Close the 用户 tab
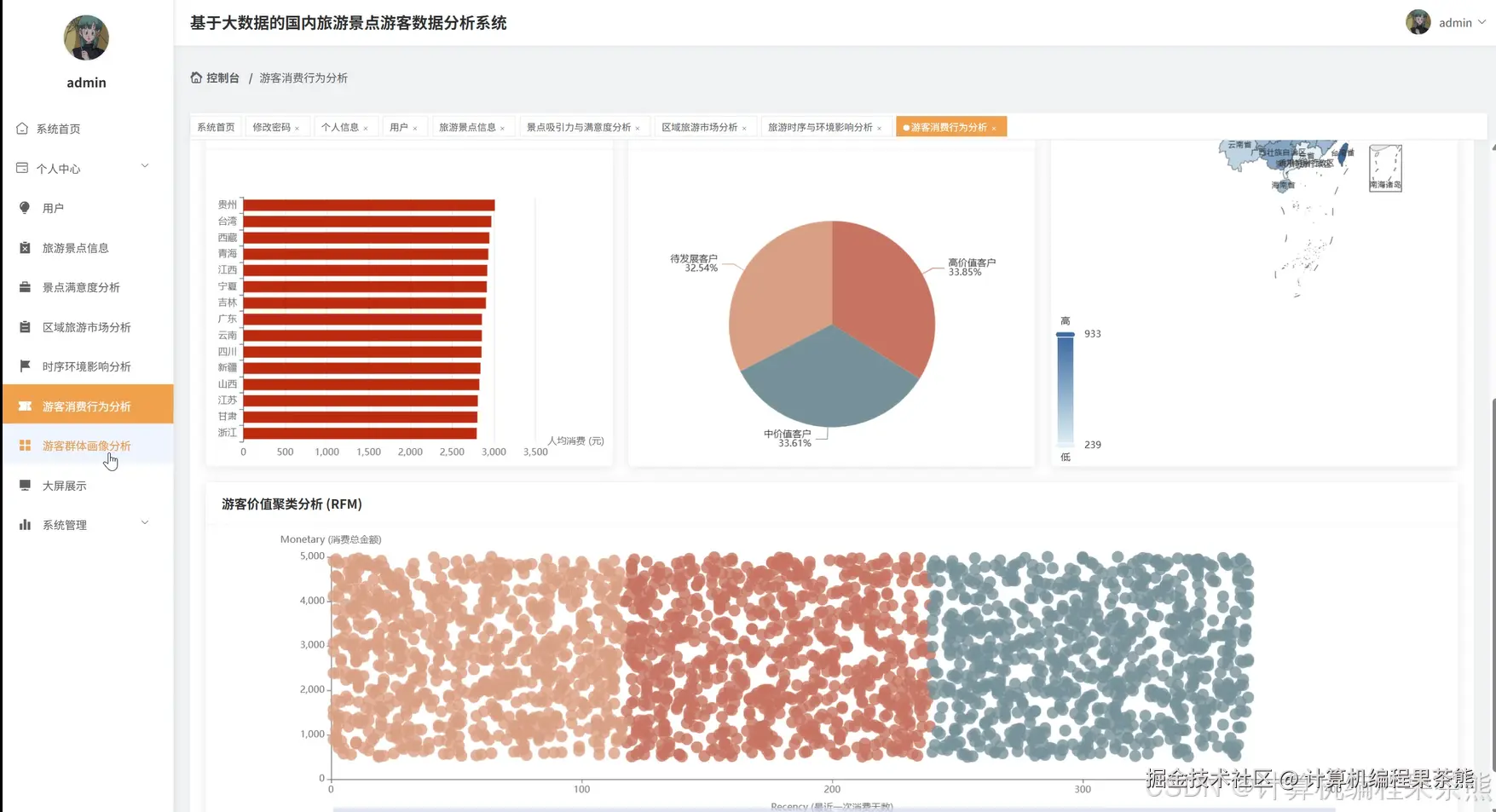The height and width of the screenshot is (812, 1496). point(415,129)
